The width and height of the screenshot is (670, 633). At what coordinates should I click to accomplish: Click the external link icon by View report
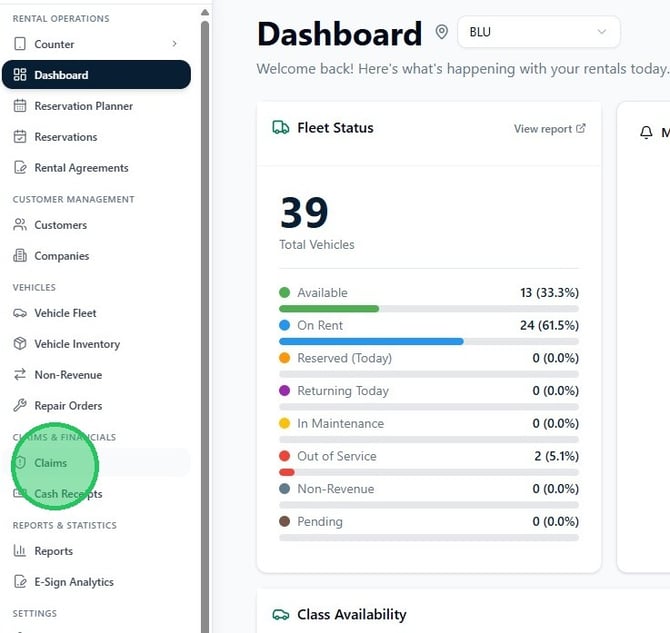click(x=580, y=128)
